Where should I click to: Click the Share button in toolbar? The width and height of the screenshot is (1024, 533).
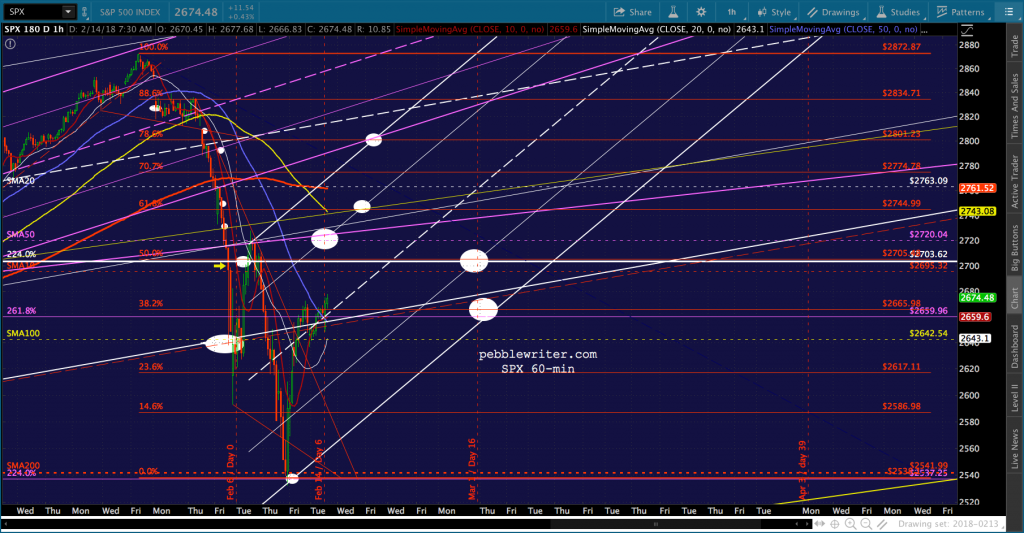[632, 12]
